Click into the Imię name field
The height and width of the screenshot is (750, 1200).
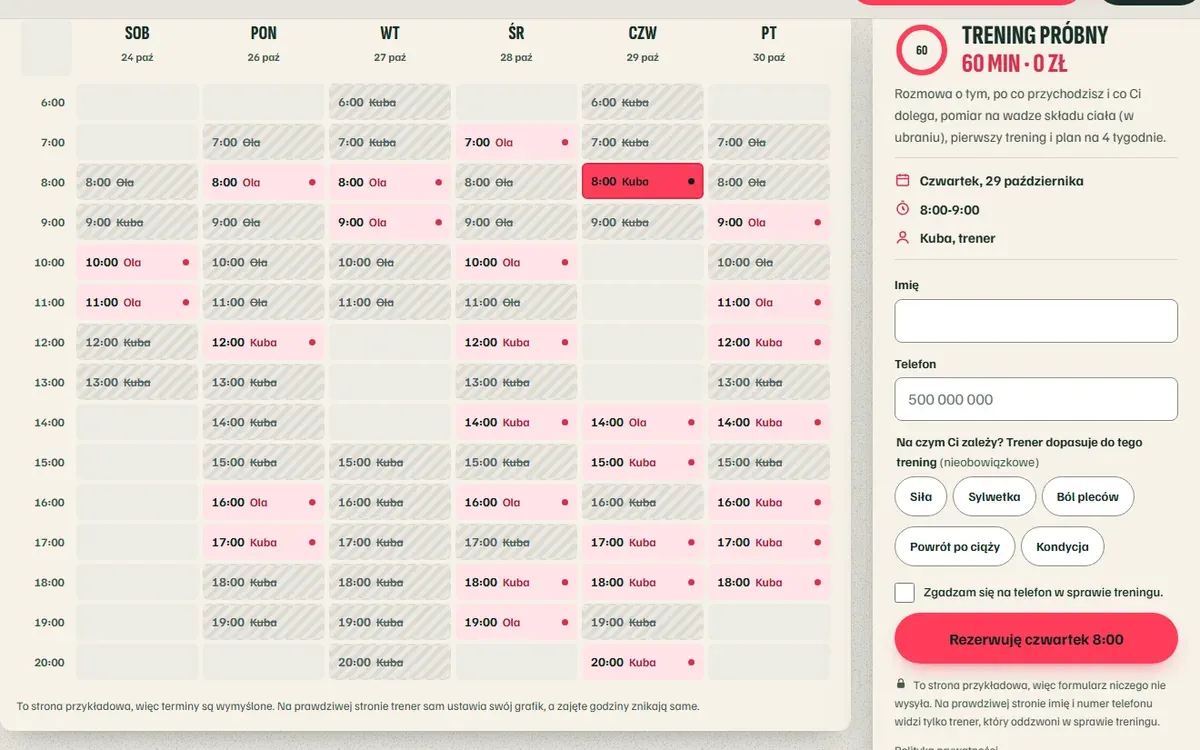1036,321
